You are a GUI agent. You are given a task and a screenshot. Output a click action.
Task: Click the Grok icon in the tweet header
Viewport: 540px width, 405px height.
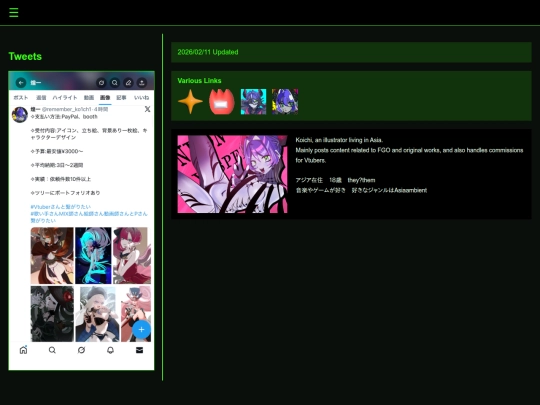(101, 83)
